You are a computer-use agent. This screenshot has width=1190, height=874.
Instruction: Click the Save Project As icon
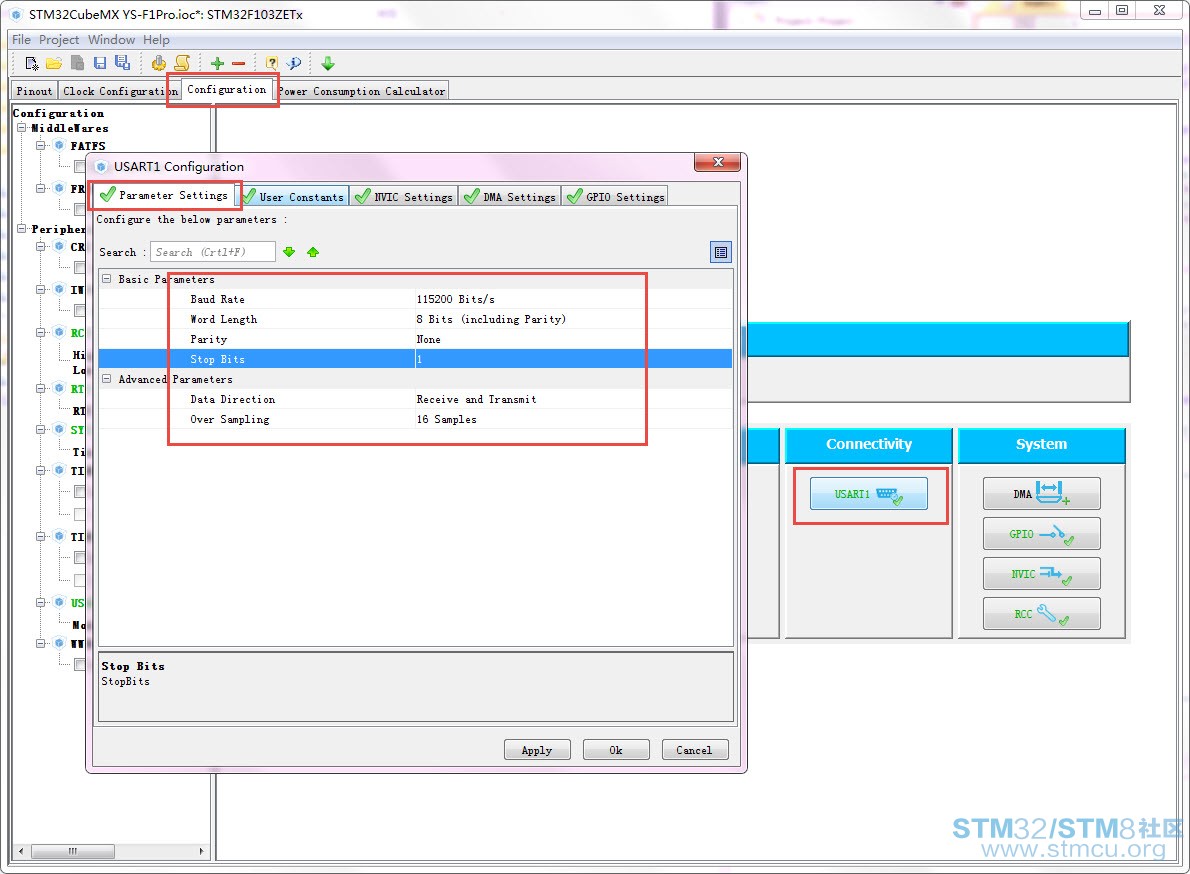point(122,63)
